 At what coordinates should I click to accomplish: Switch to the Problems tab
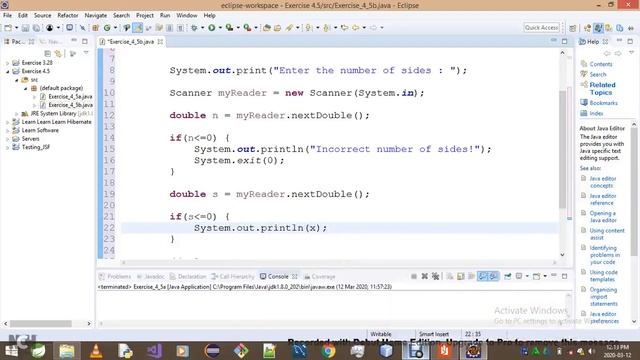pos(115,276)
